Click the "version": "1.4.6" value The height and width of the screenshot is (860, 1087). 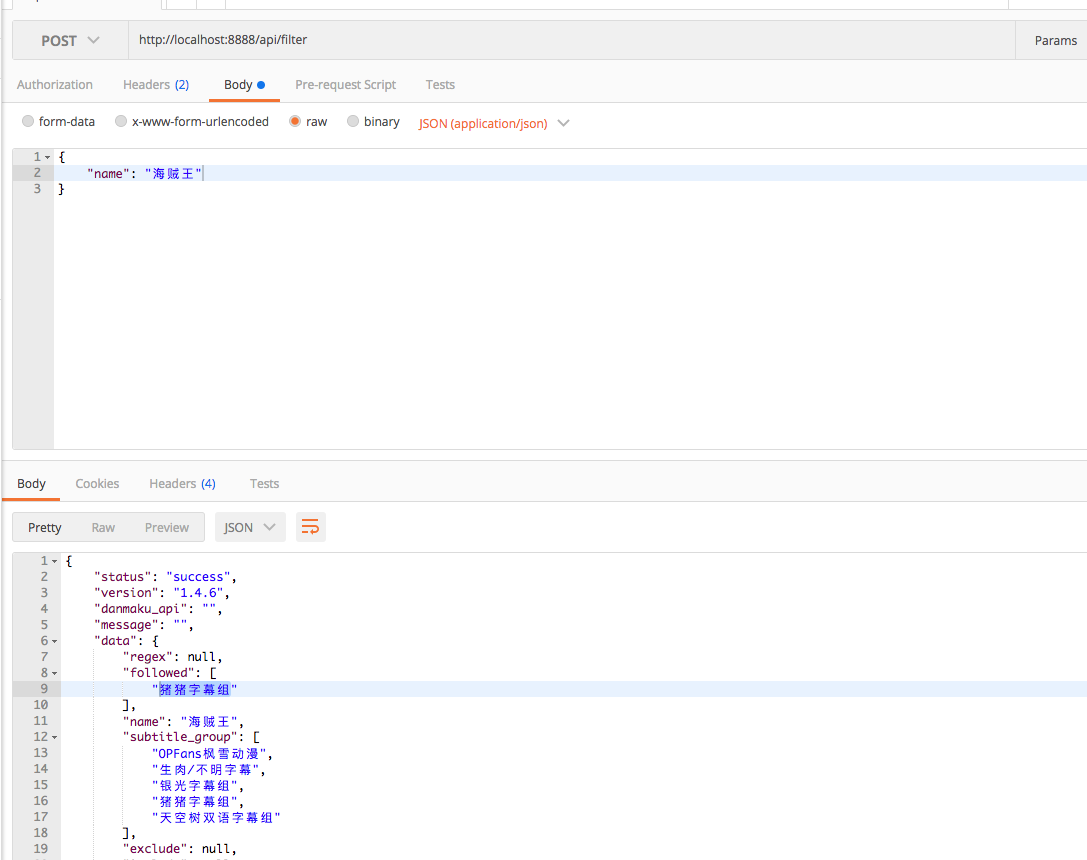pos(198,593)
